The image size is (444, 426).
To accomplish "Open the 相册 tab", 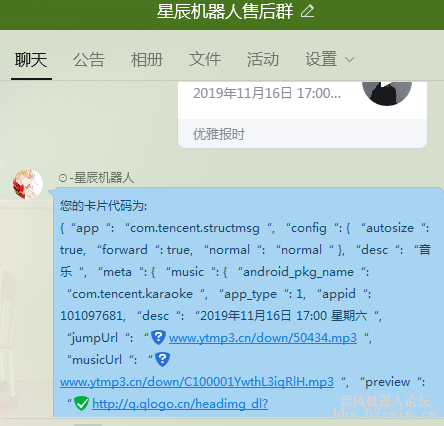I will [147, 60].
